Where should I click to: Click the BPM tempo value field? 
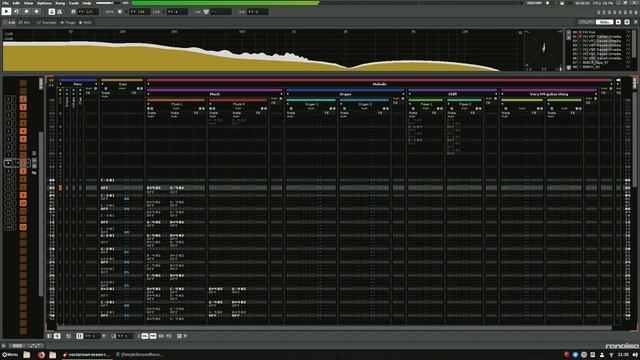tap(140, 12)
